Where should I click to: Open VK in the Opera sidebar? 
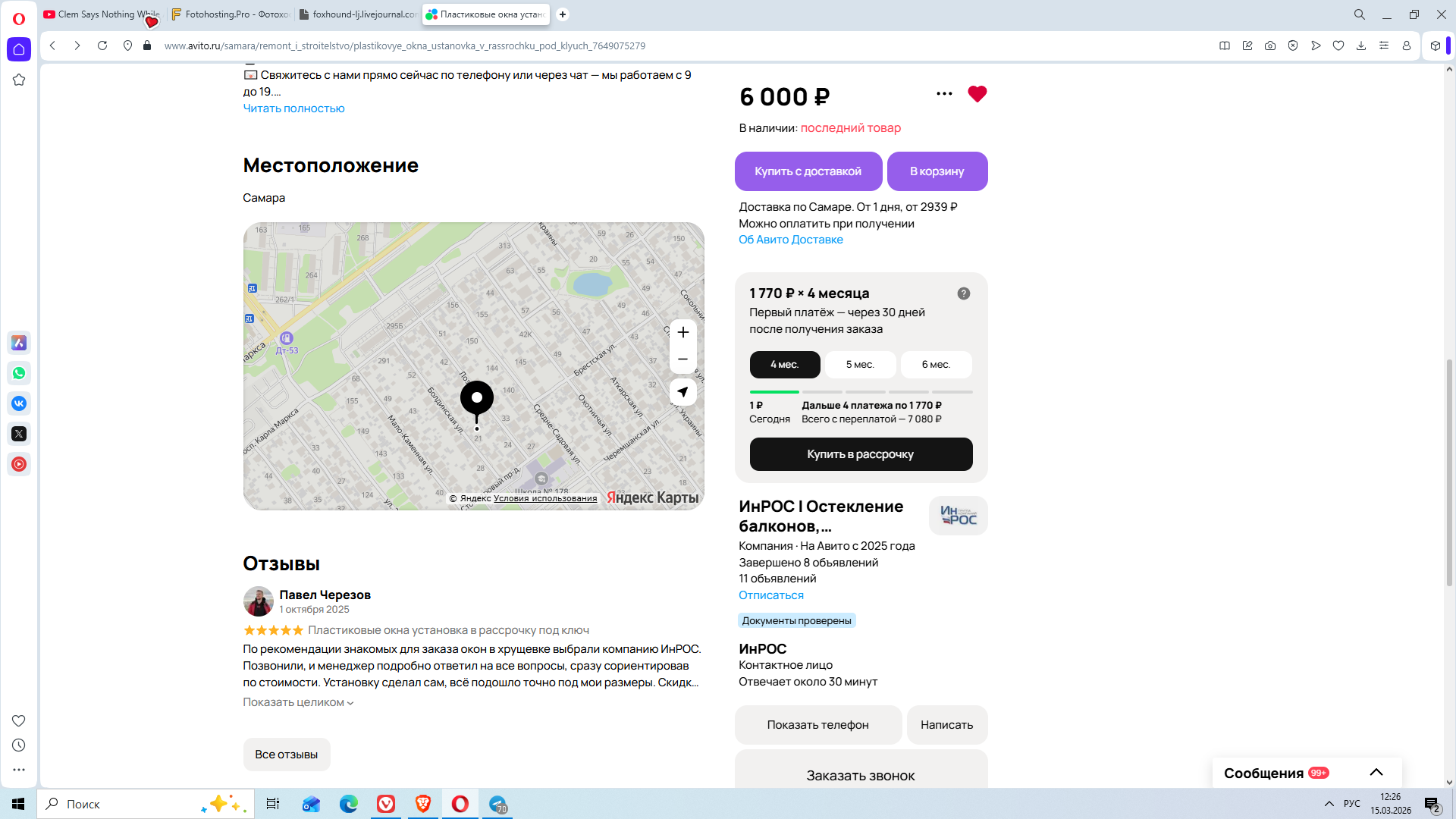[x=19, y=403]
